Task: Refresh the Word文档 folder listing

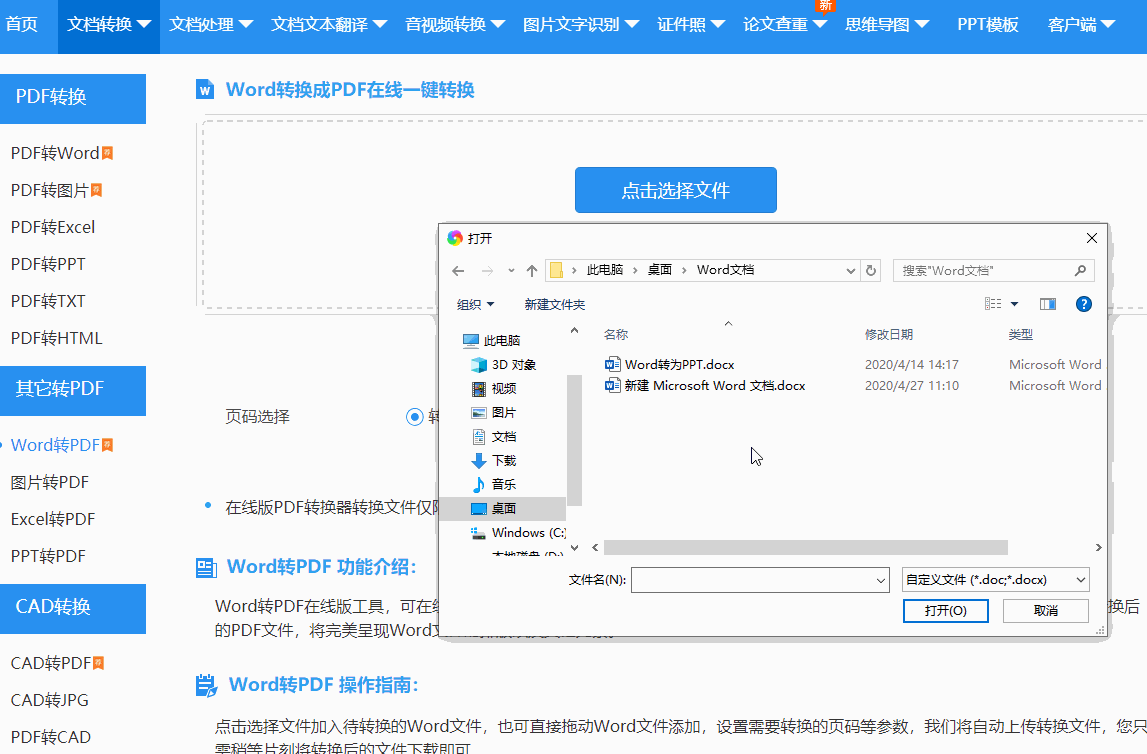Action: [x=870, y=271]
